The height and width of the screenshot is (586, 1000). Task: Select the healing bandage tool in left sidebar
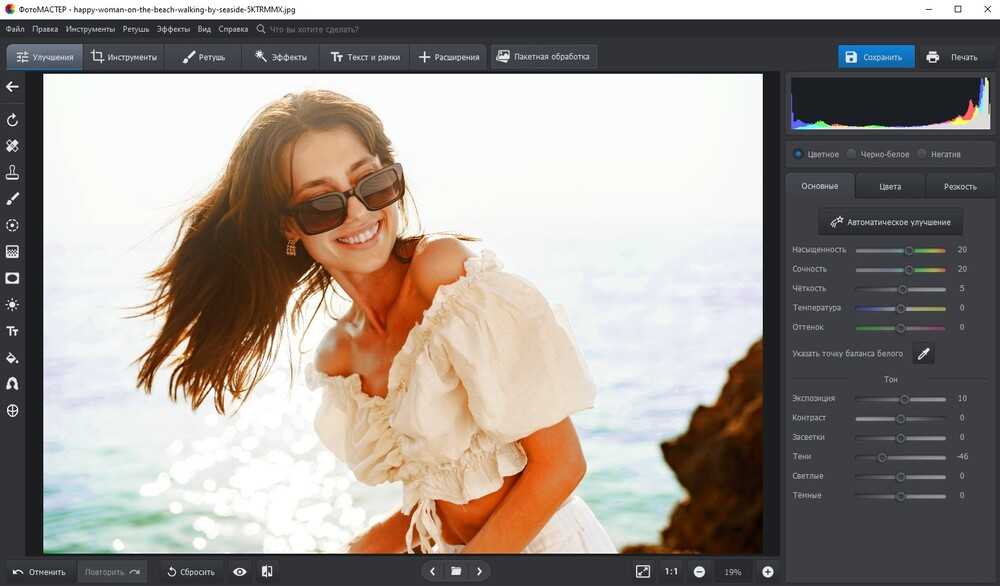(13, 146)
